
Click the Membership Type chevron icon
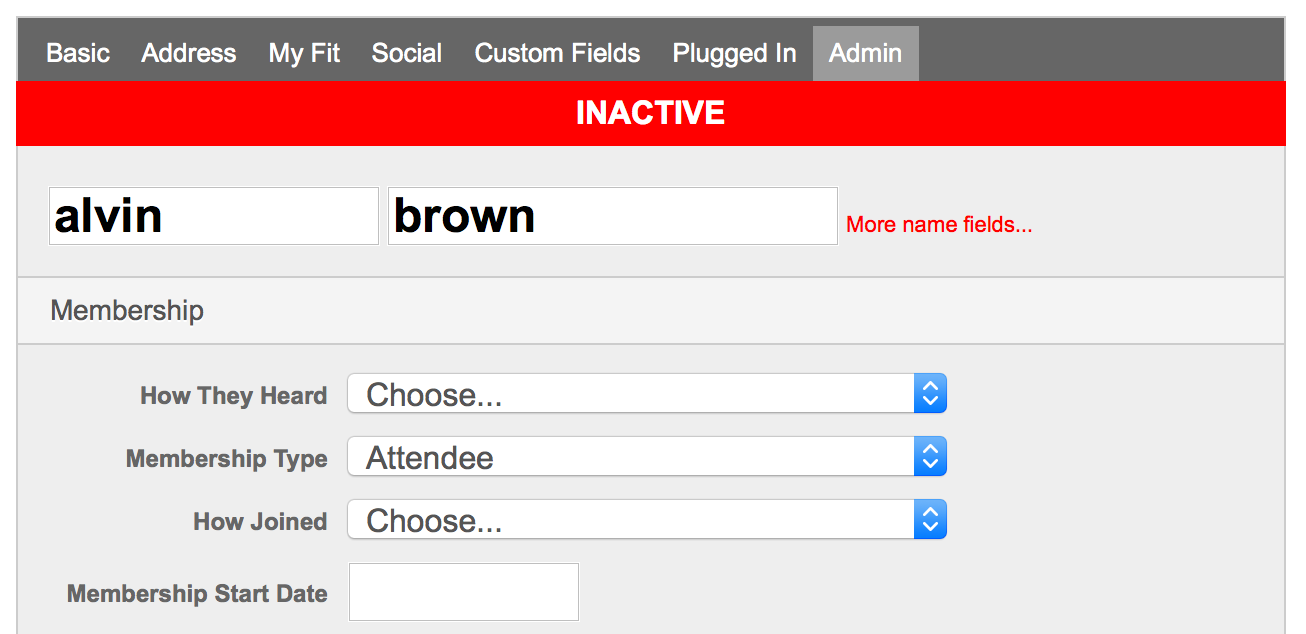929,456
